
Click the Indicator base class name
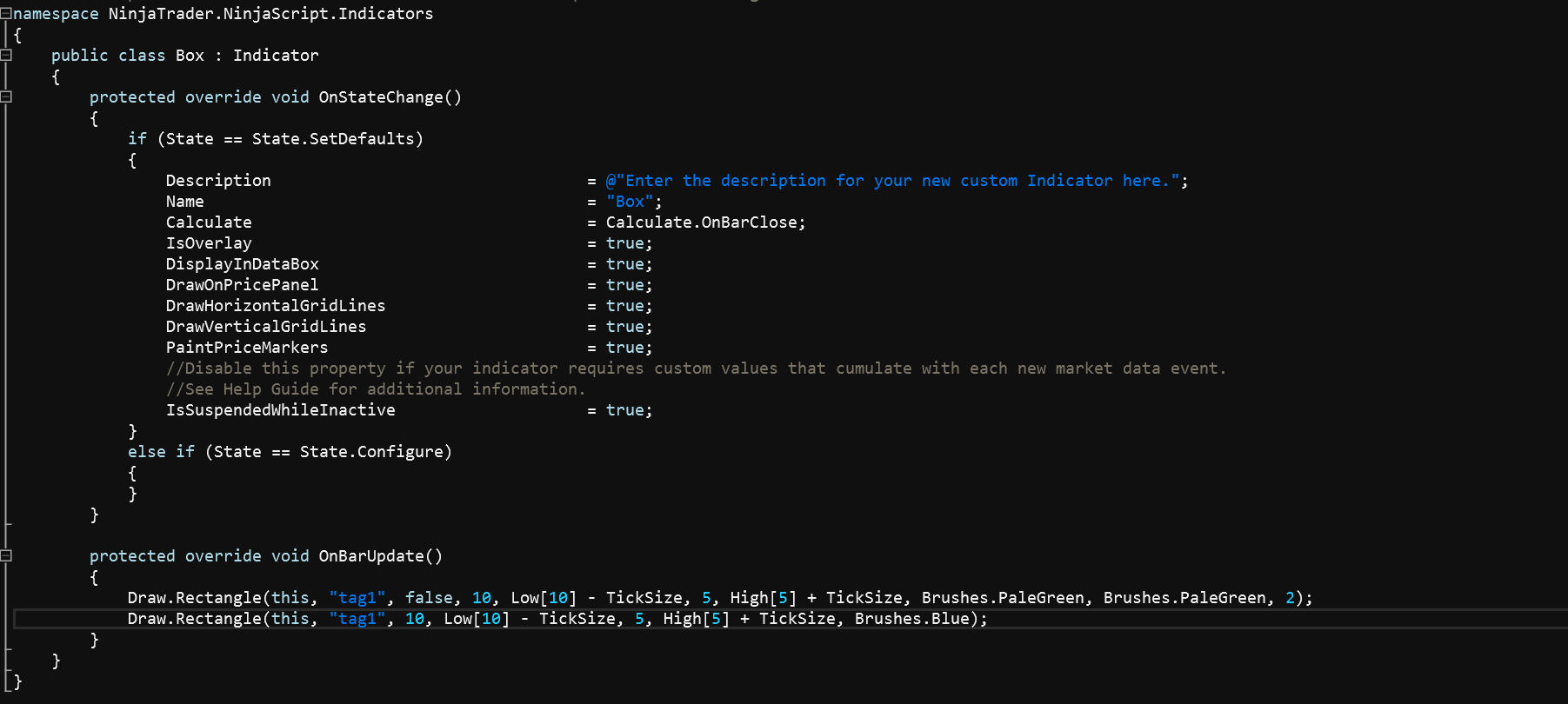(276, 56)
